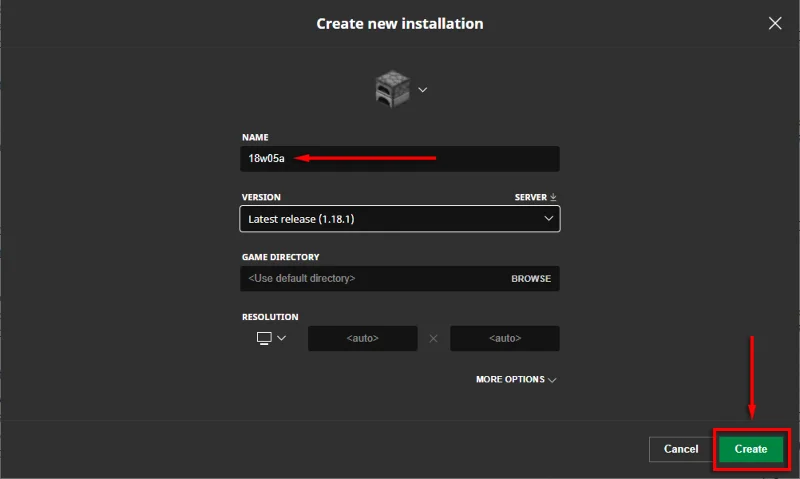The width and height of the screenshot is (800, 479).
Task: Click the resolution width auto field
Action: pos(363,338)
